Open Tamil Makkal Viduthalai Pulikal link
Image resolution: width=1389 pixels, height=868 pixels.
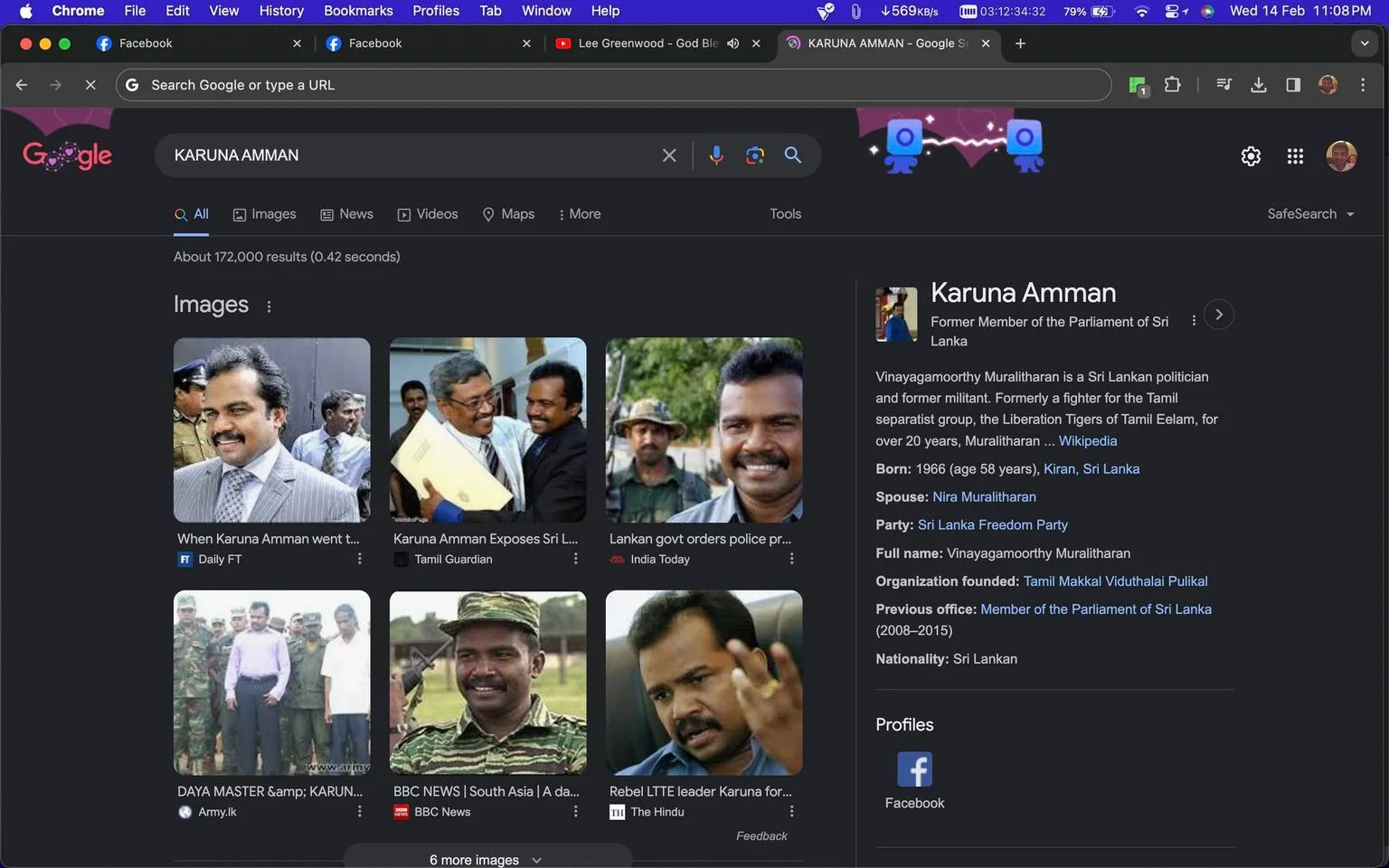[x=1115, y=581]
